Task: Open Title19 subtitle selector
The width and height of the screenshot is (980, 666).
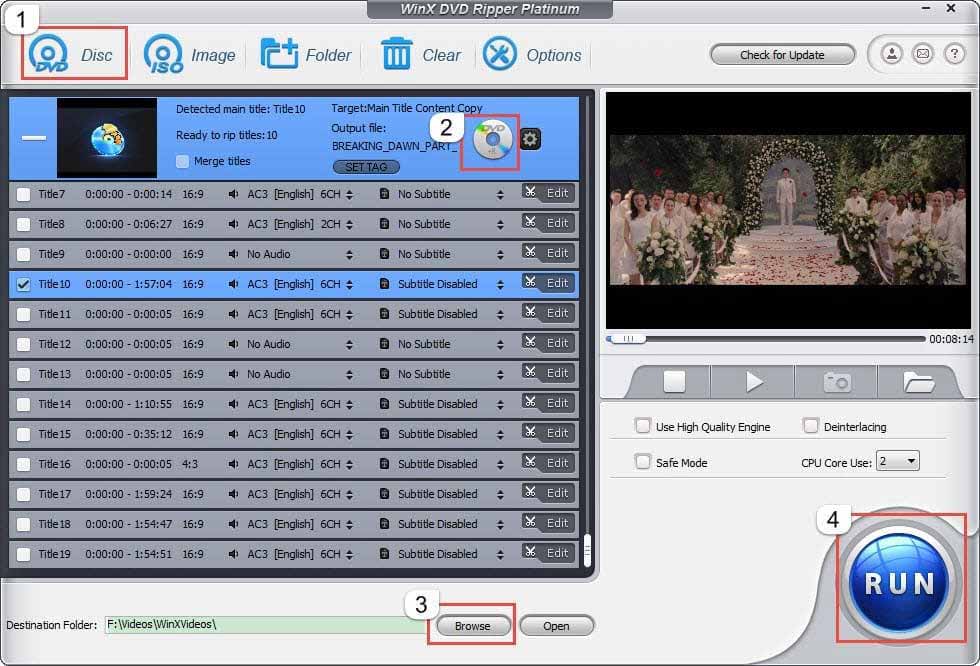Action: click(x=500, y=554)
